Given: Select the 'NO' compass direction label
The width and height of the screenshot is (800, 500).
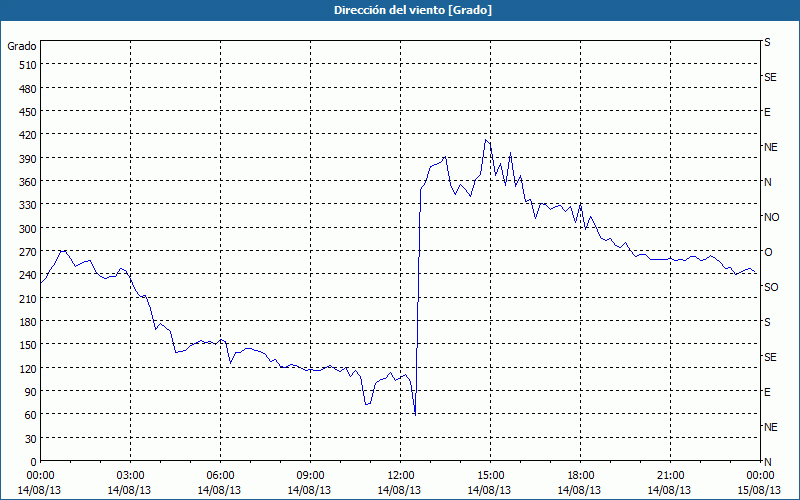Looking at the screenshot, I should click(772, 217).
